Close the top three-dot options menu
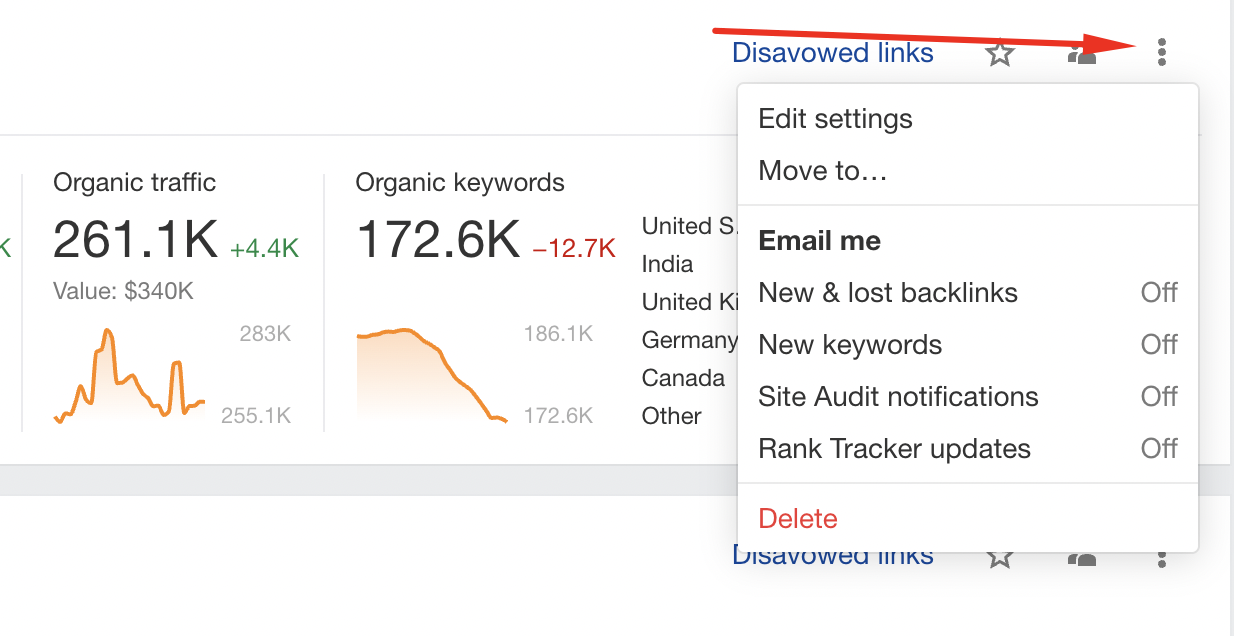Viewport: 1234px width, 636px height. (1161, 52)
